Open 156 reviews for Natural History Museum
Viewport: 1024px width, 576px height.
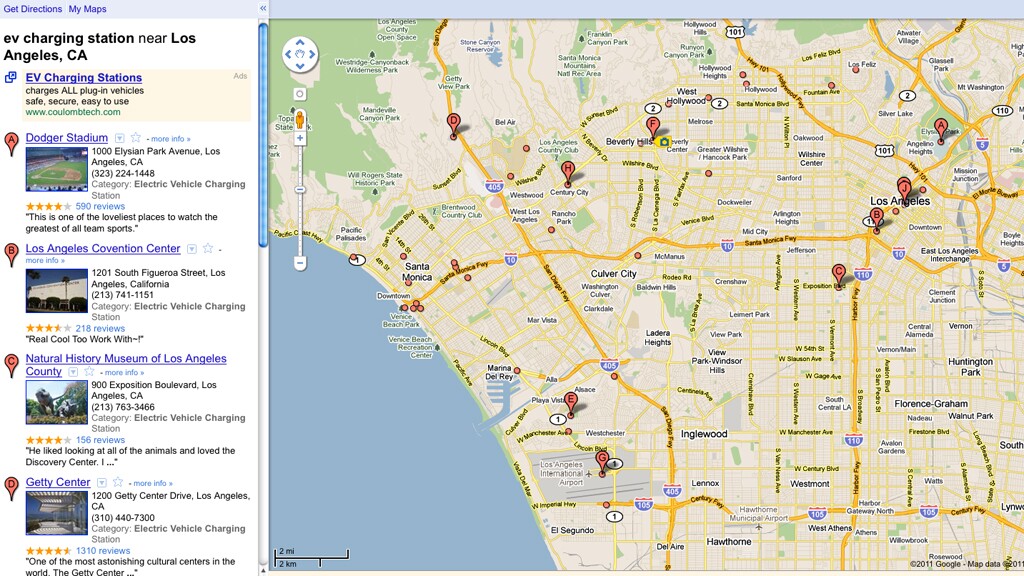(x=100, y=440)
